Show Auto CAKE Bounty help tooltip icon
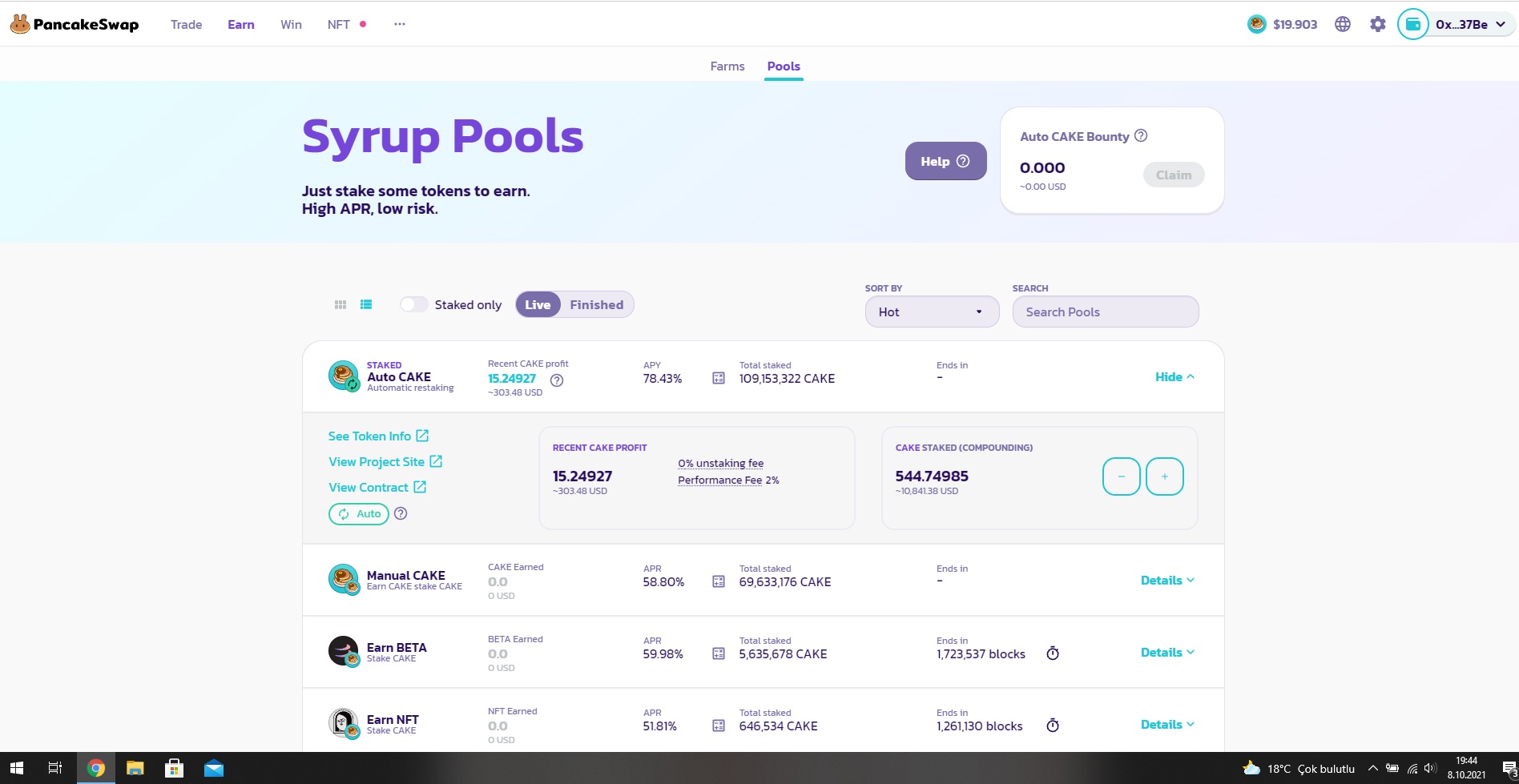This screenshot has height=784, width=1519. pos(1141,136)
